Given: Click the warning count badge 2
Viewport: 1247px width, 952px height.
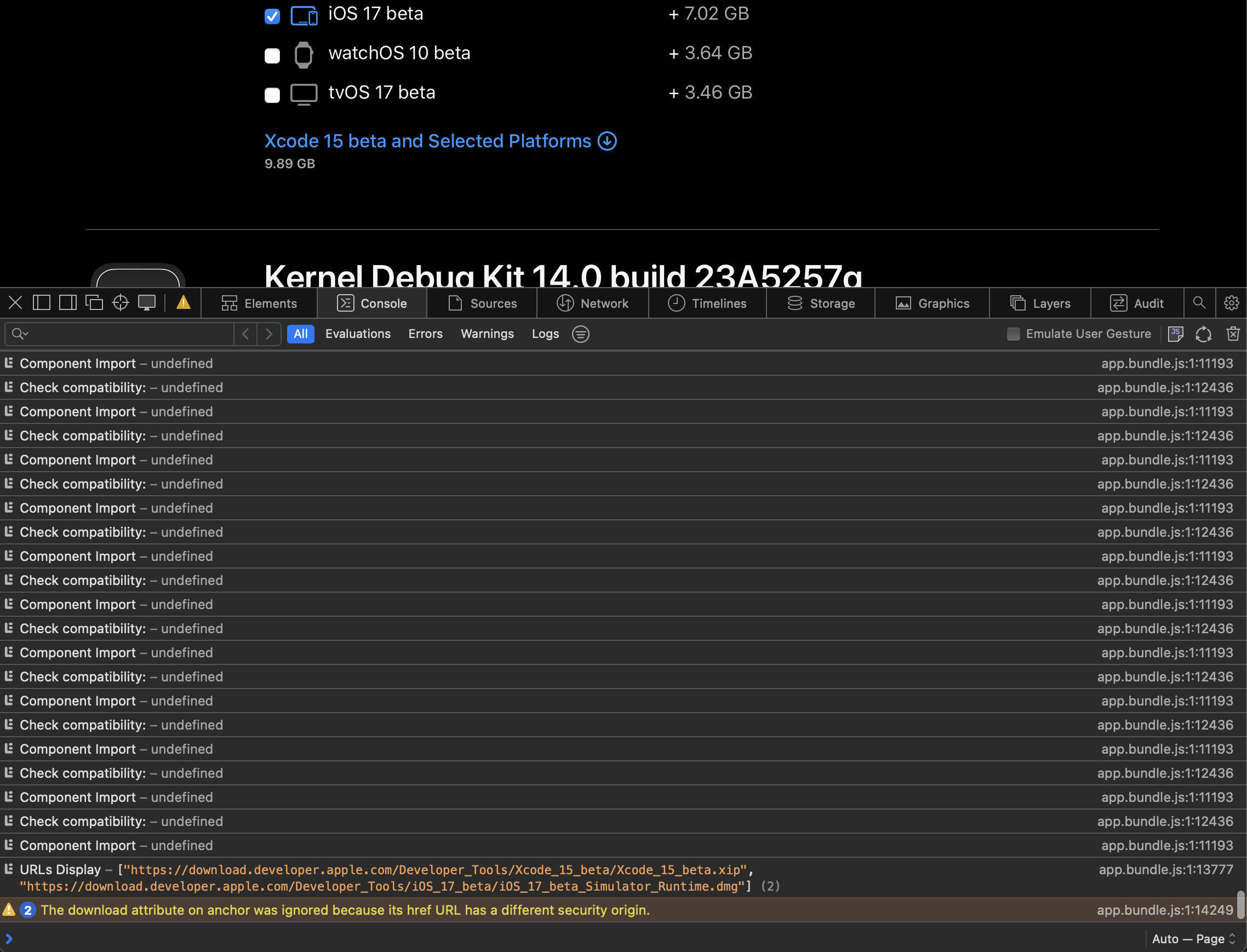Looking at the screenshot, I should [28, 910].
